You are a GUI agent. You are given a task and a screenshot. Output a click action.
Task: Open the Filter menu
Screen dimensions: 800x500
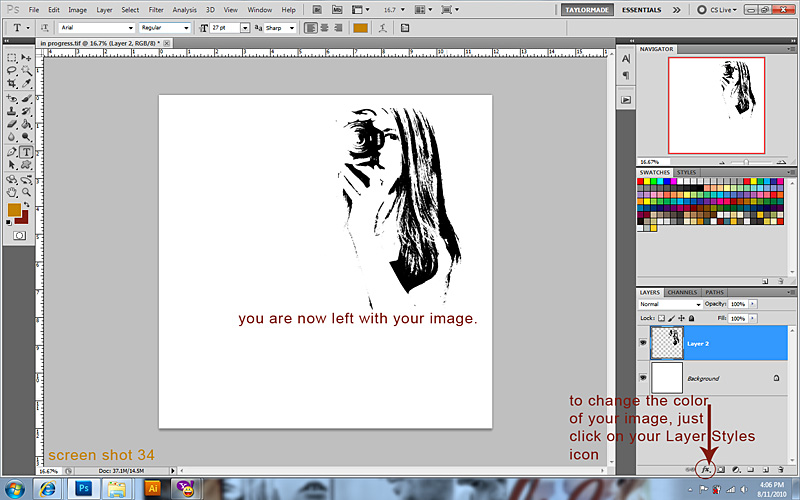coord(156,10)
